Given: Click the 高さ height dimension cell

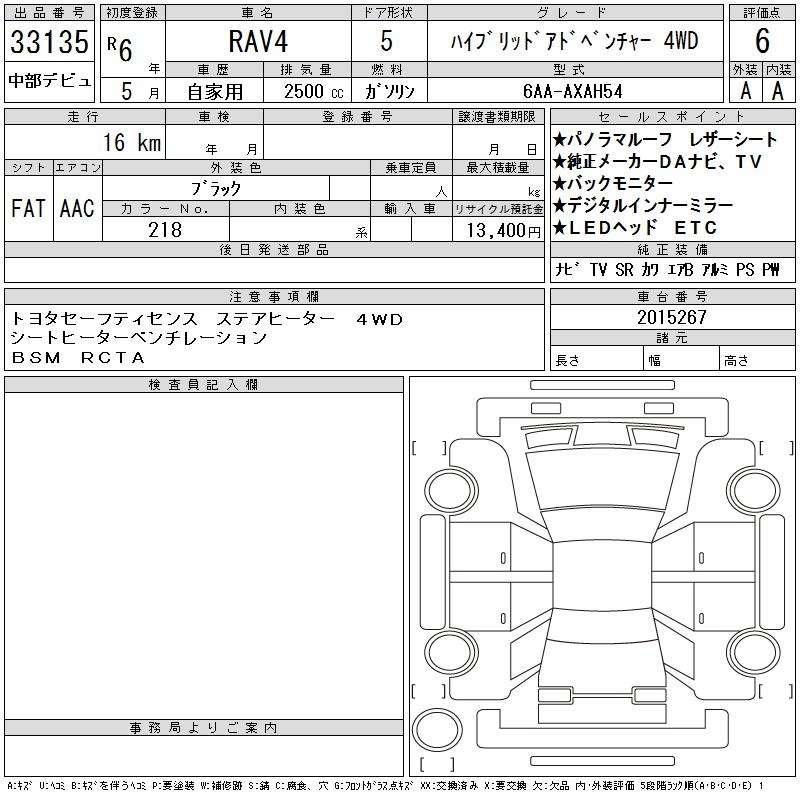Looking at the screenshot, I should pyautogui.click(x=757, y=358).
